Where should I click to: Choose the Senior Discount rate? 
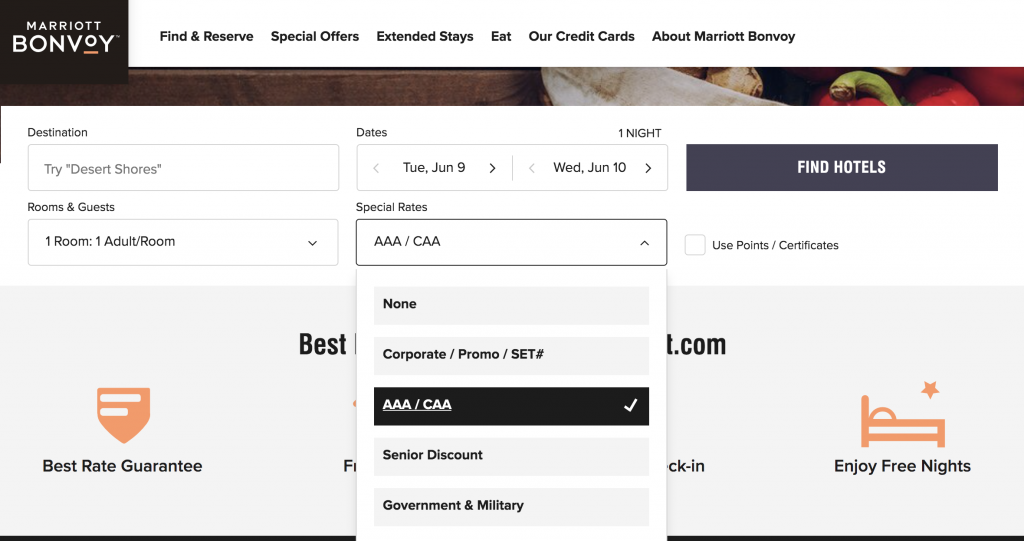[x=511, y=456]
